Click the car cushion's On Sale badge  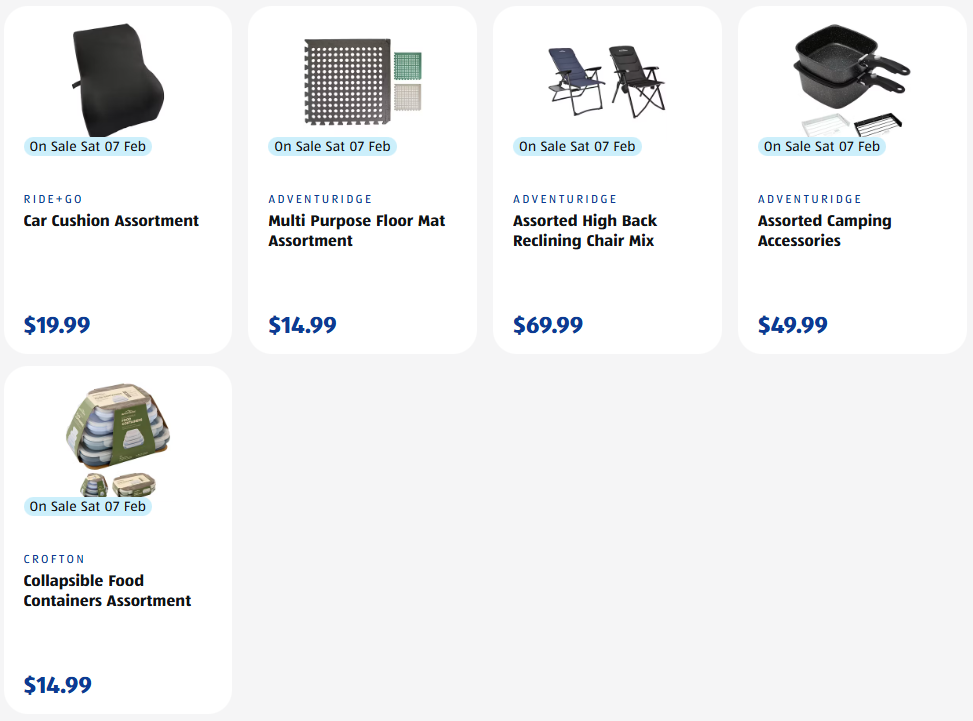coord(88,146)
